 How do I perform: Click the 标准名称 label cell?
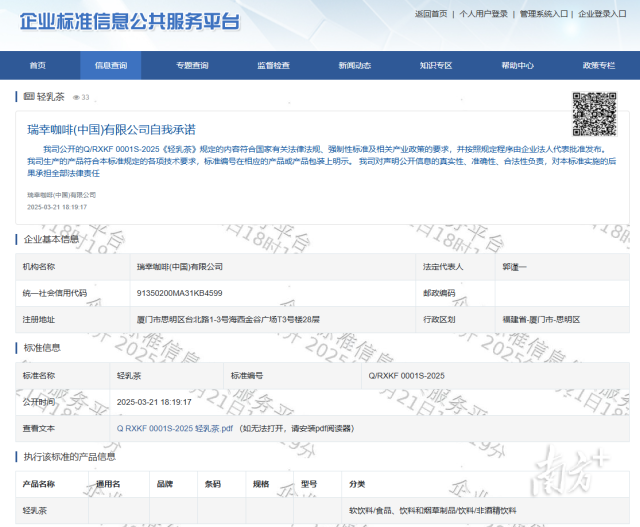pos(62,376)
